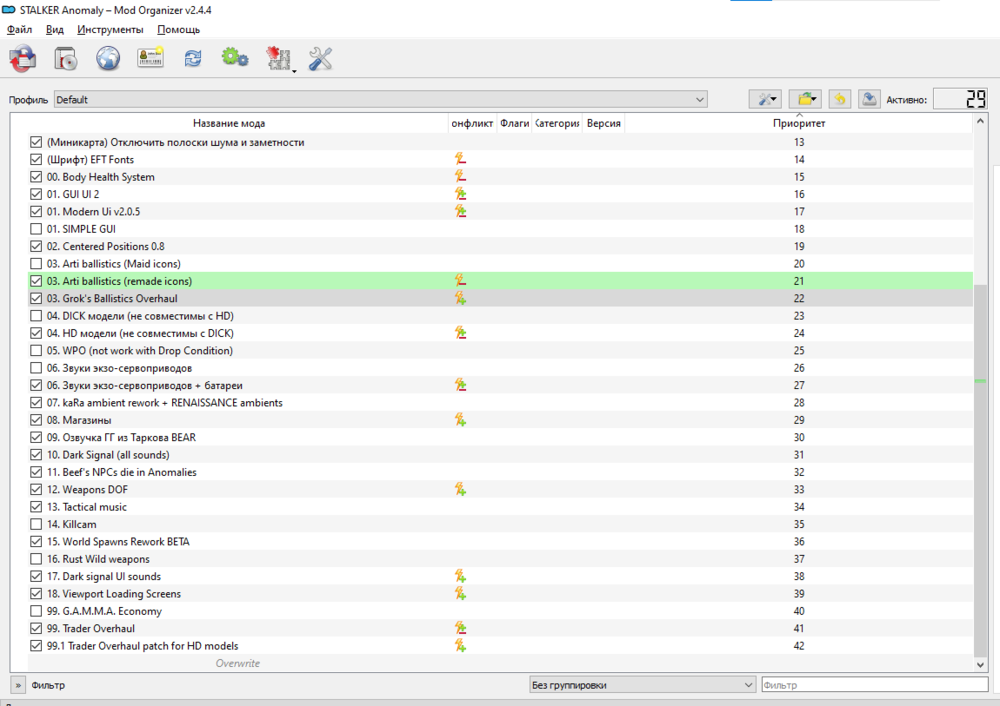Open the Profiles ID card icon
The image size is (1000, 706).
tap(150, 59)
